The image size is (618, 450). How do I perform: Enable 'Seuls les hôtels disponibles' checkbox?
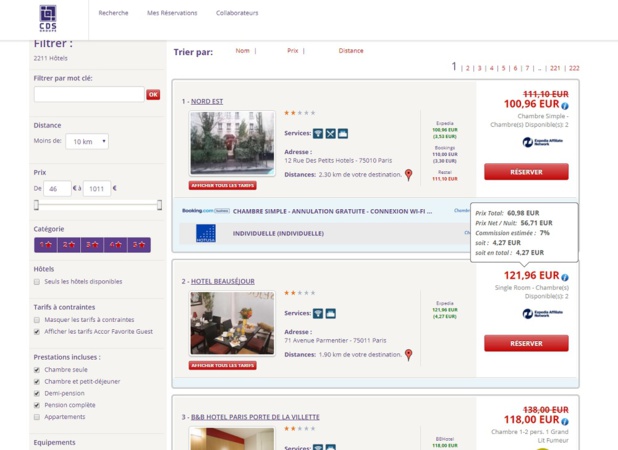37,282
